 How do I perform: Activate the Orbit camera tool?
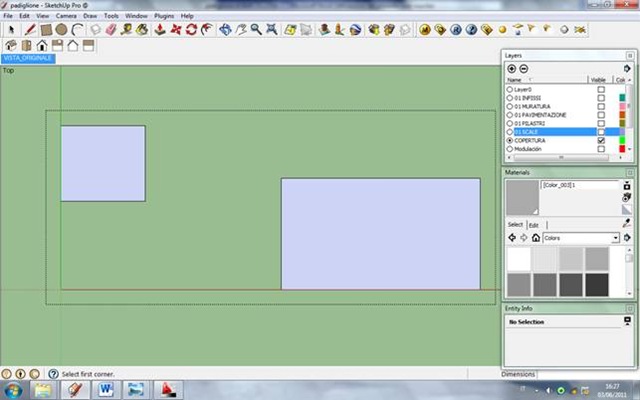coord(226,30)
